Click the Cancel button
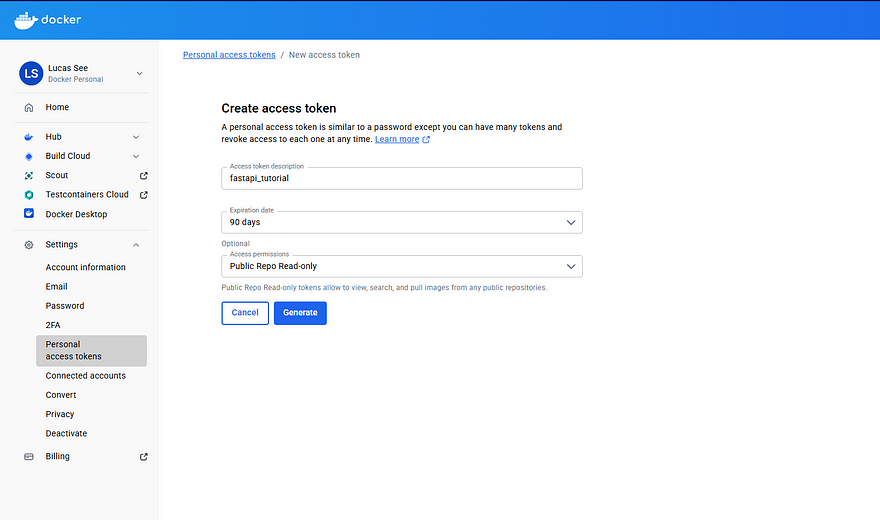This screenshot has height=520, width=880. [x=245, y=313]
